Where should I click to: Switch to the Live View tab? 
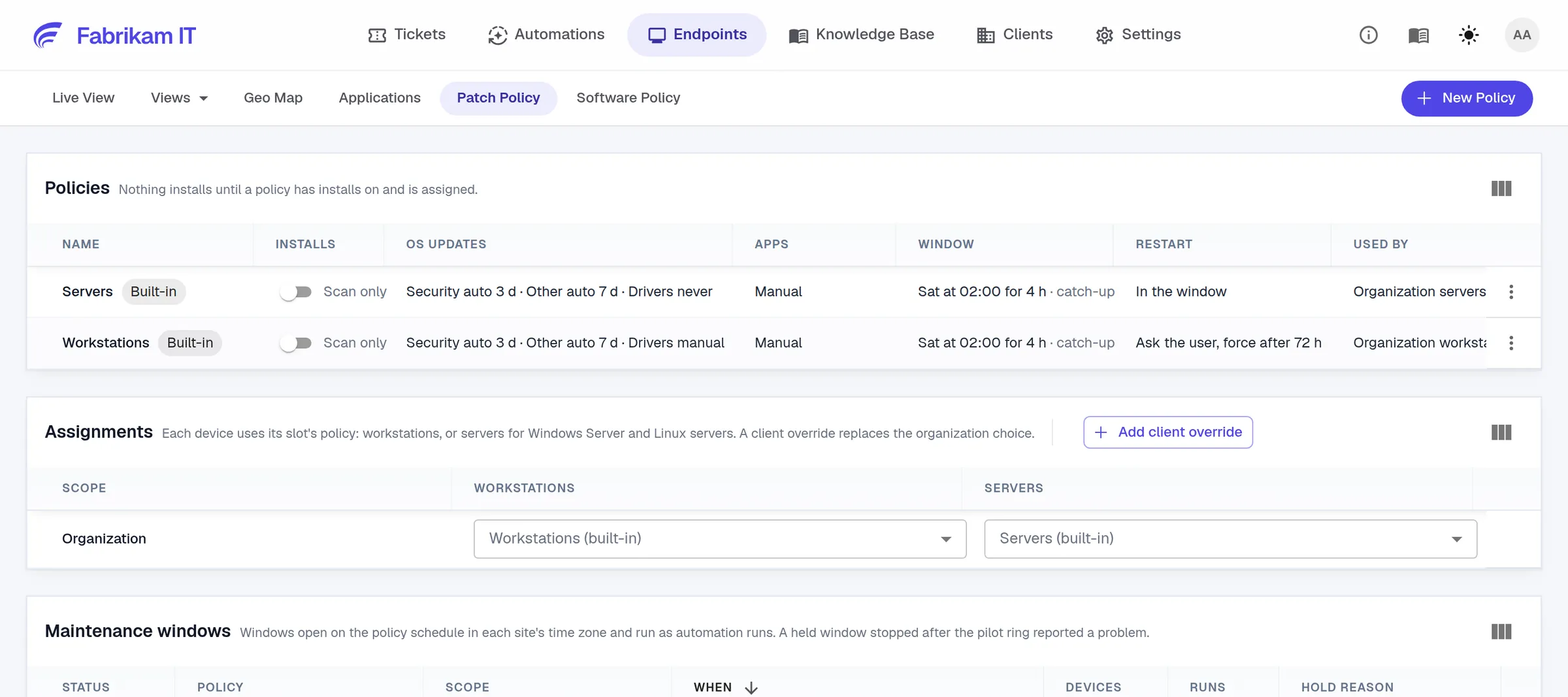click(83, 98)
